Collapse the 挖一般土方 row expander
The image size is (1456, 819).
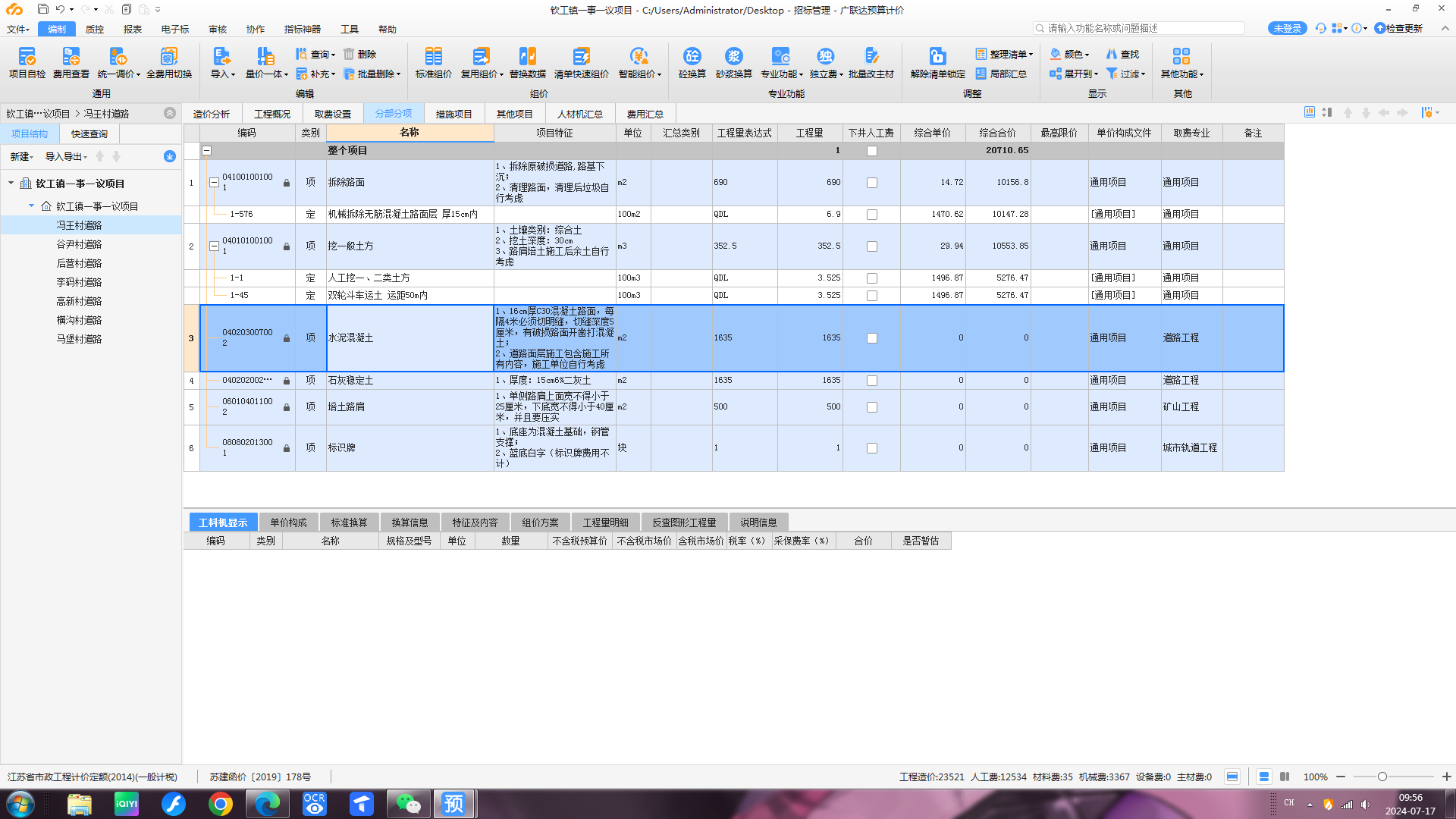(214, 246)
